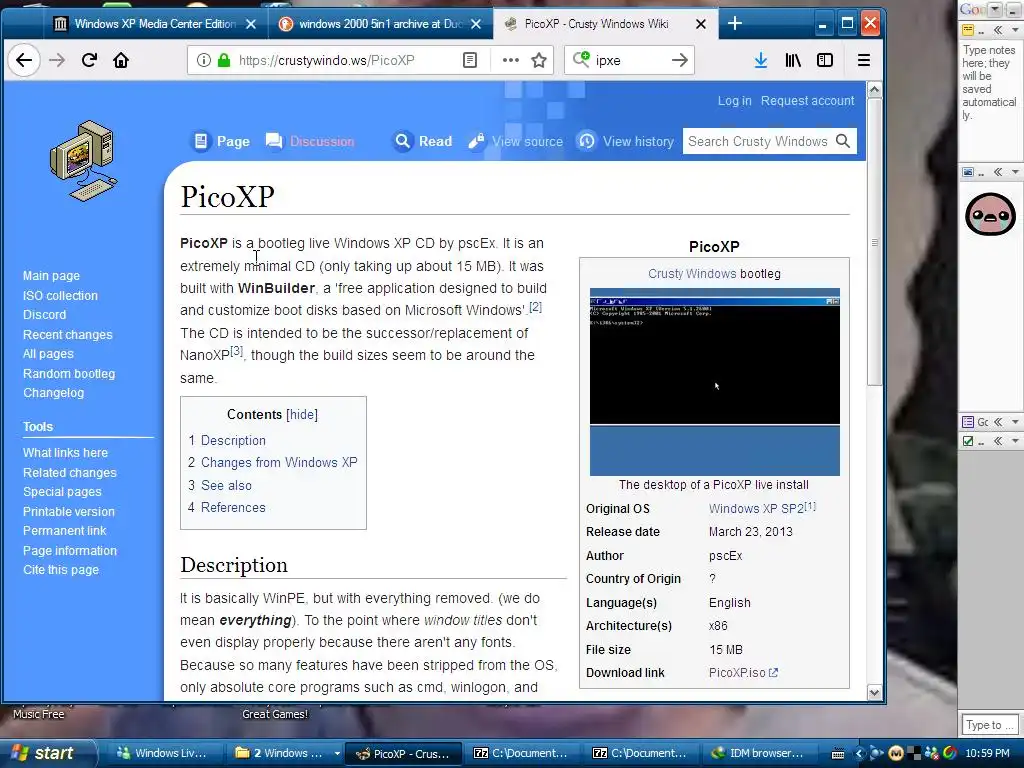Click the search engine icon in search bar

(581, 59)
